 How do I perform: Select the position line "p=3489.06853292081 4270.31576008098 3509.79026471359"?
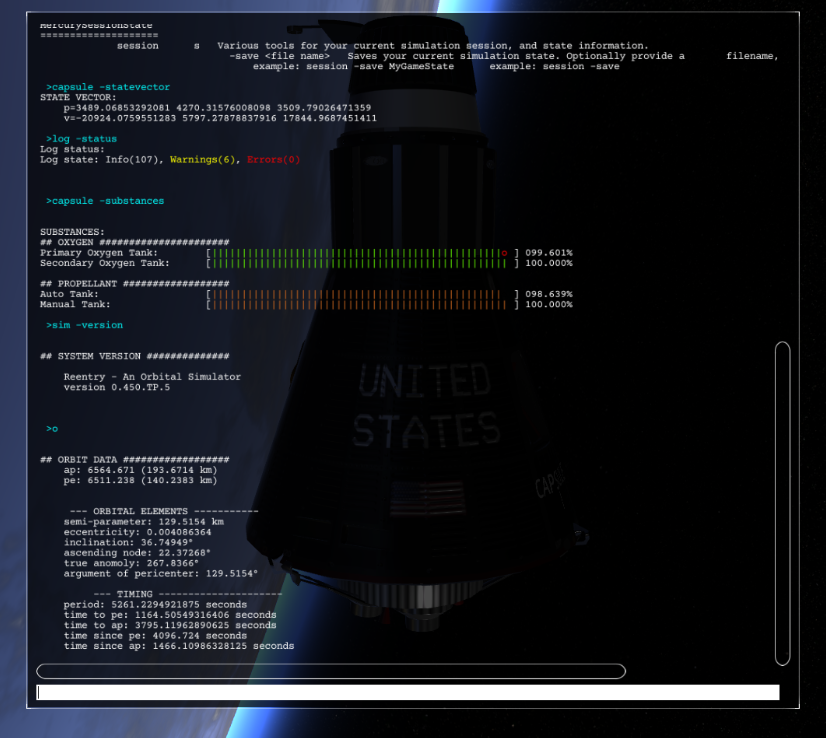point(218,108)
